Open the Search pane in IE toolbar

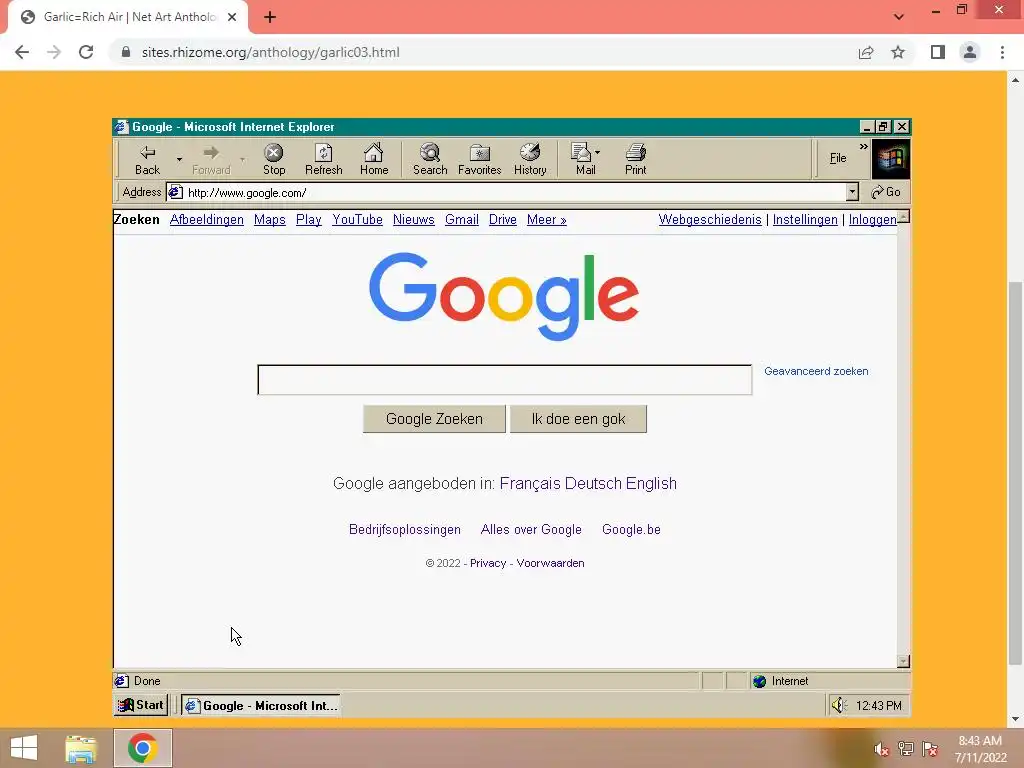click(x=430, y=159)
